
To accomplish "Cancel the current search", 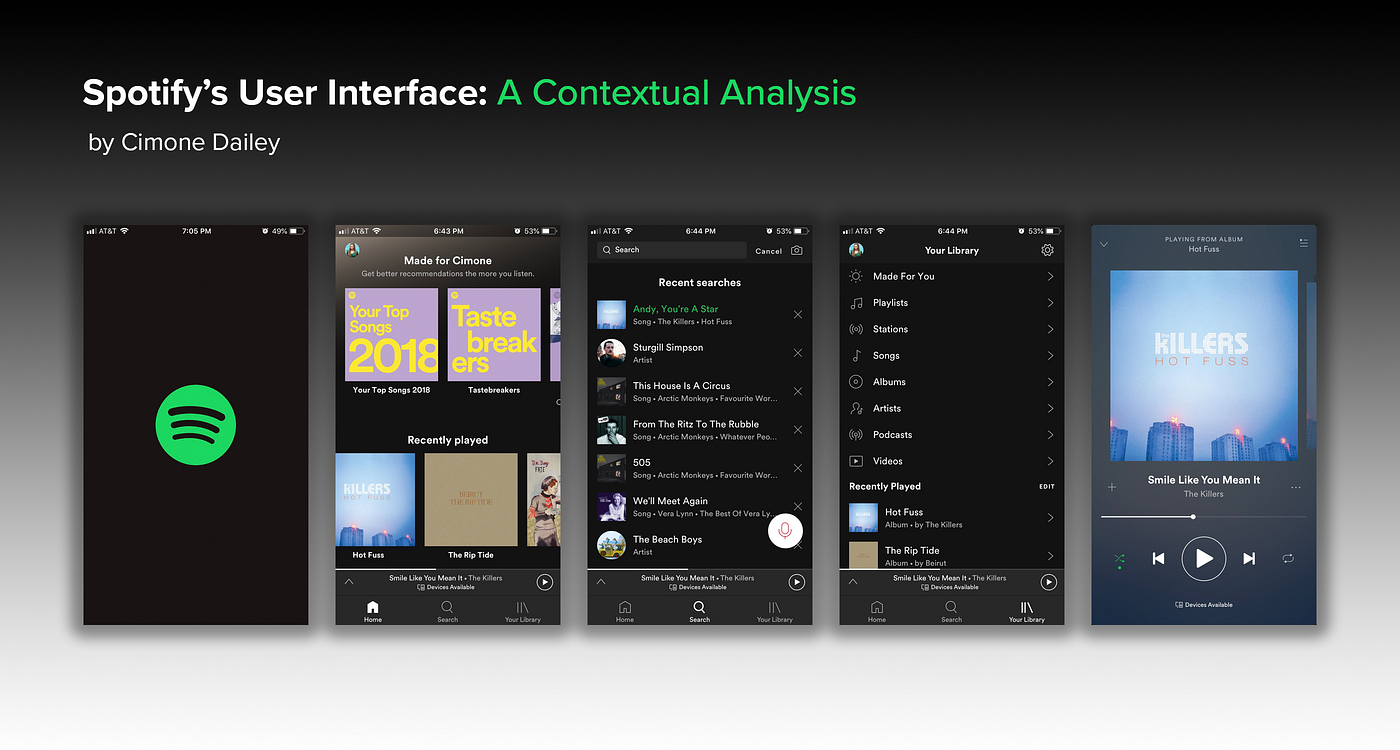I will (x=767, y=250).
